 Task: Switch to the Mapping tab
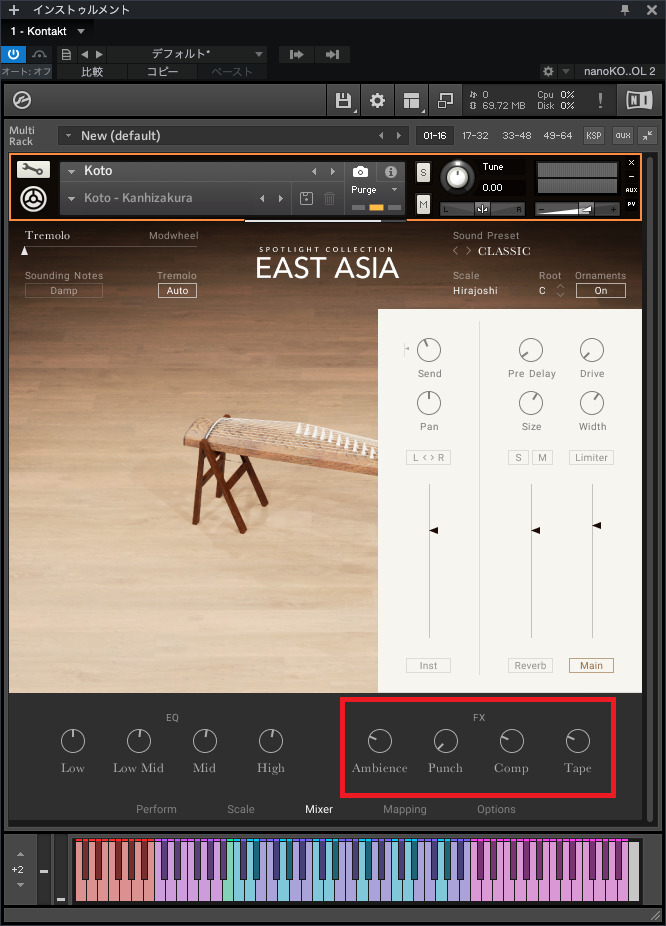click(404, 809)
